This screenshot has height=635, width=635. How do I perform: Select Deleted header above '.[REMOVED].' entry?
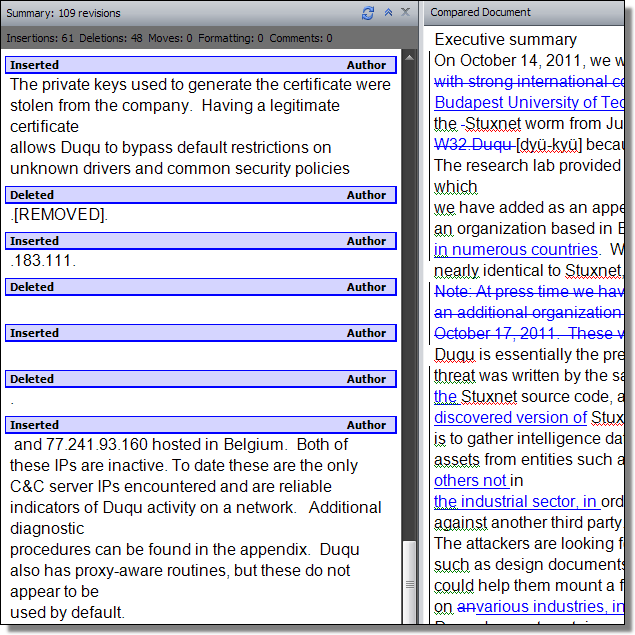(x=201, y=195)
